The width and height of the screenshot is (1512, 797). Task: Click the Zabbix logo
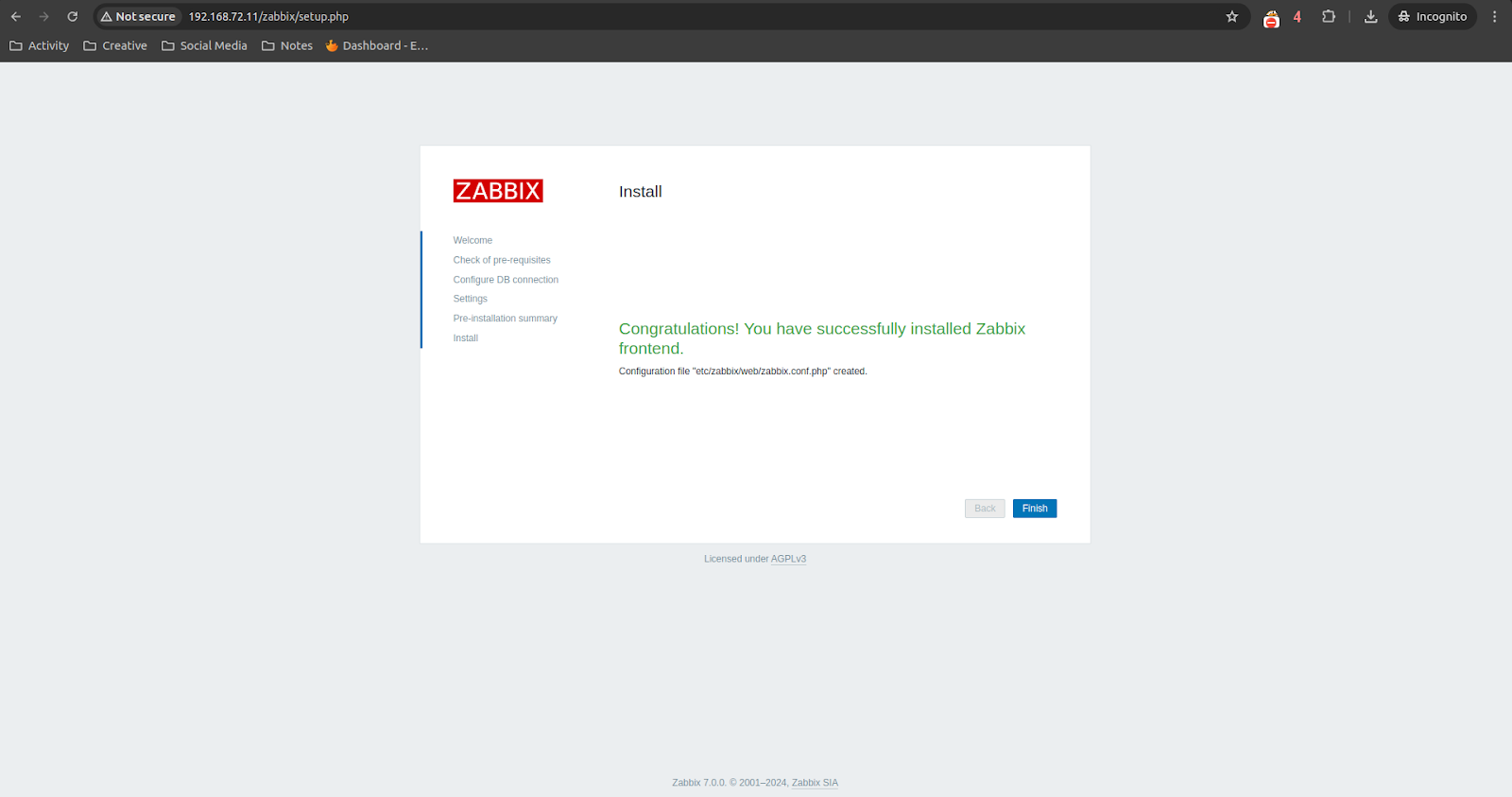coord(498,191)
